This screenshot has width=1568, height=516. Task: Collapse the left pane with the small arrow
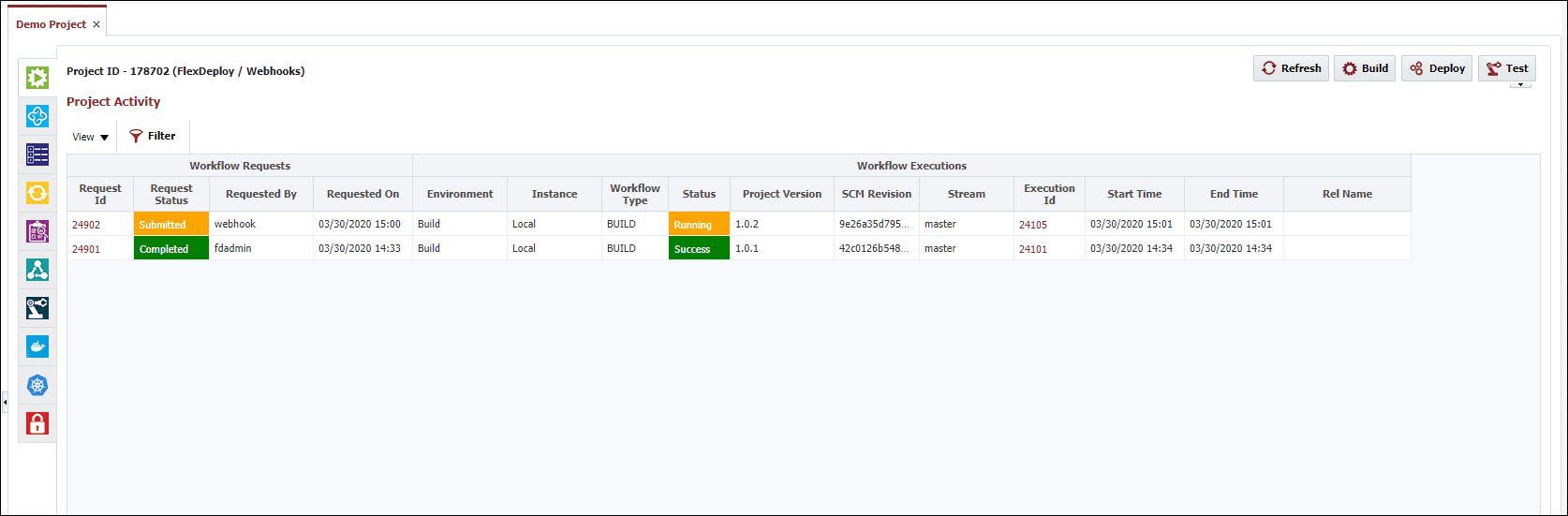coord(5,402)
